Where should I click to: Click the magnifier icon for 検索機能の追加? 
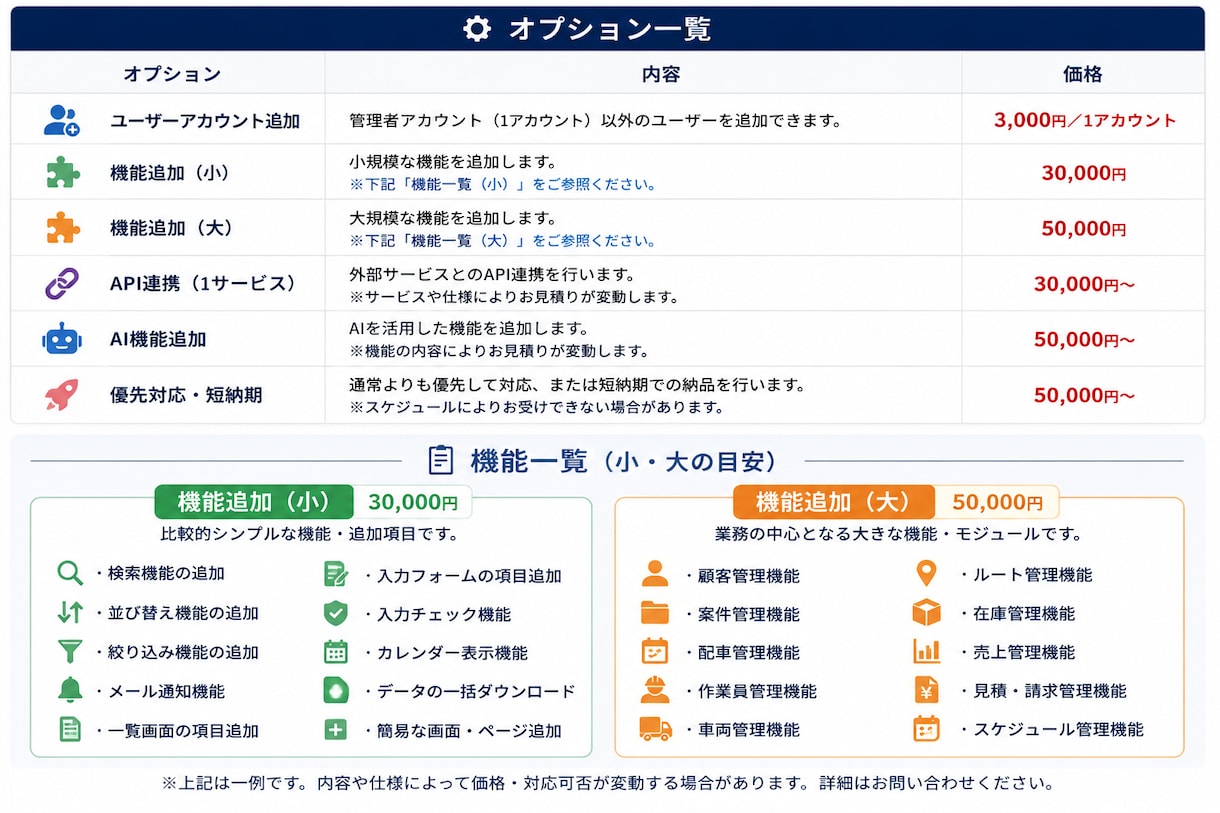point(70,573)
